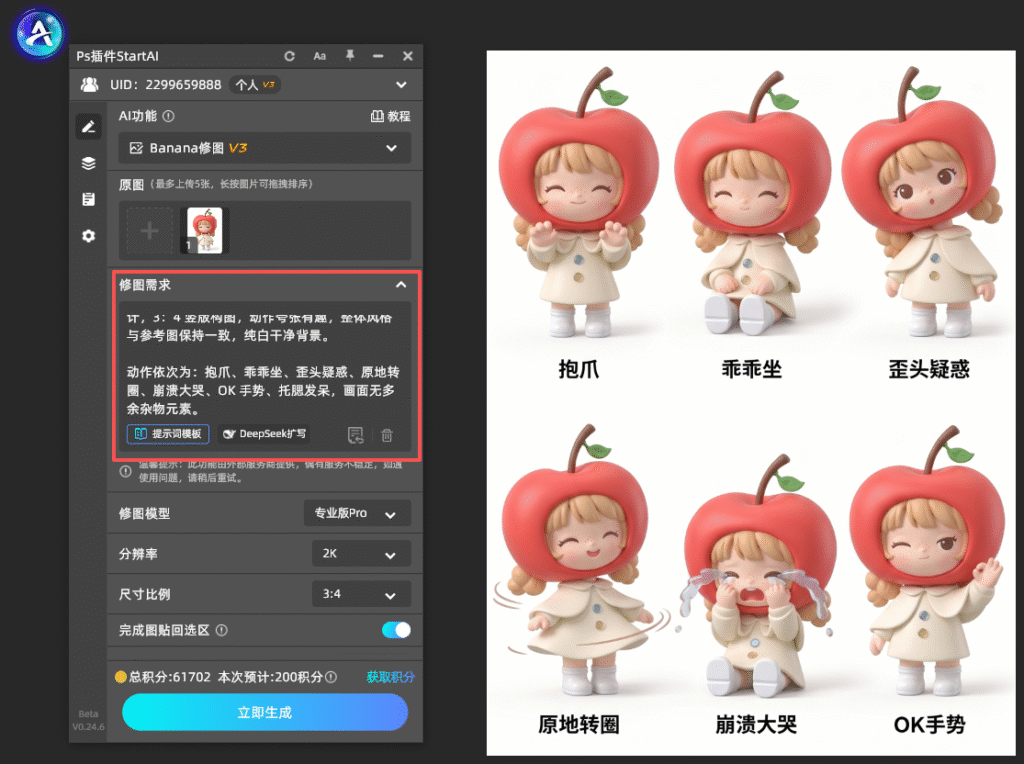This screenshot has width=1024, height=764.
Task: Click the 原地转圈 caption in result image
Action: [579, 724]
